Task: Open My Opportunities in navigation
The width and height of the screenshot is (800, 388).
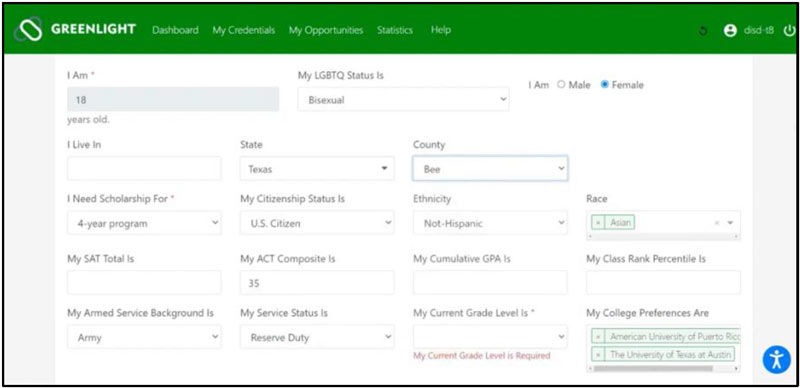Action: 326,30
